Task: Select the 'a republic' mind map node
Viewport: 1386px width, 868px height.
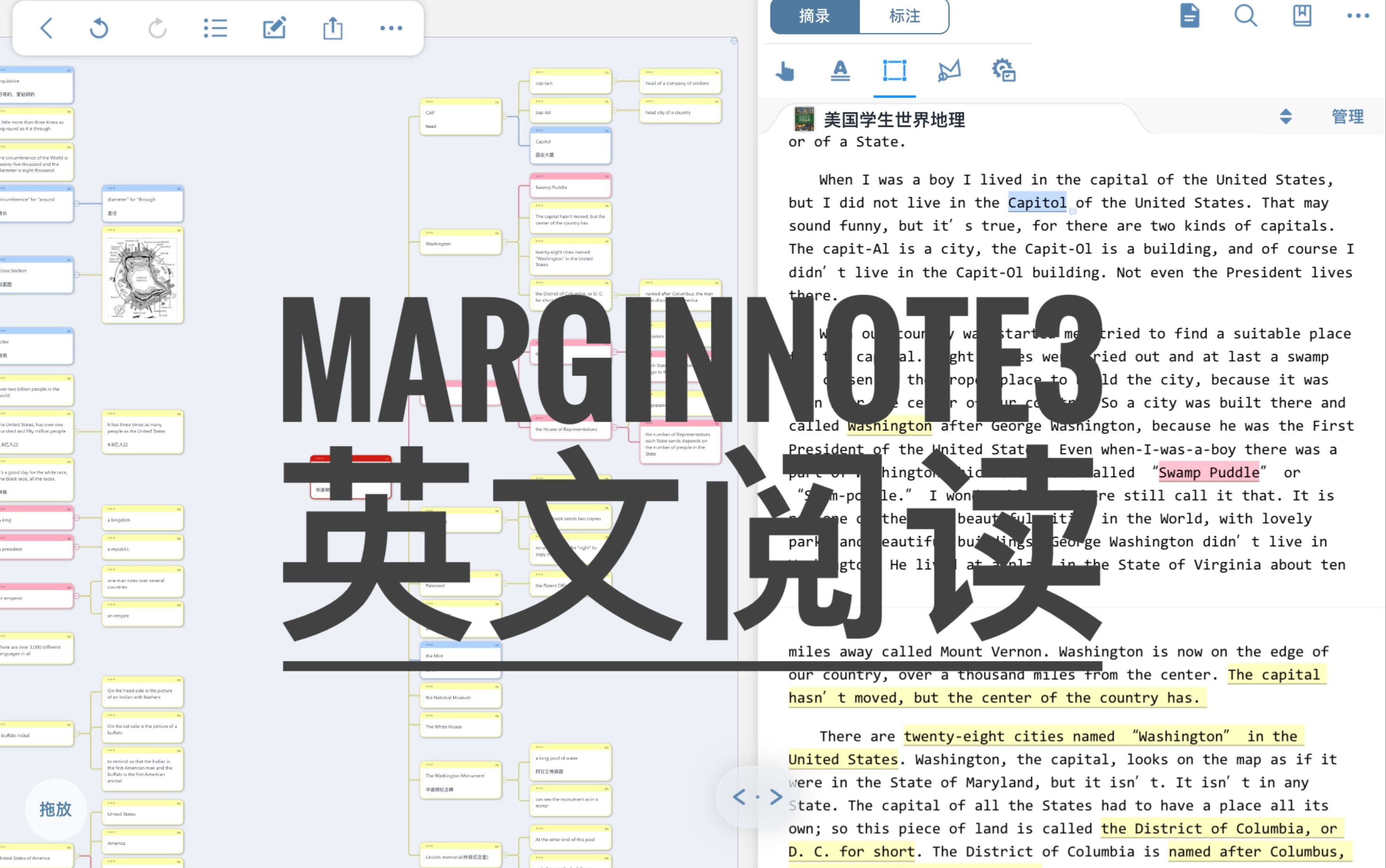Action: pos(143,548)
